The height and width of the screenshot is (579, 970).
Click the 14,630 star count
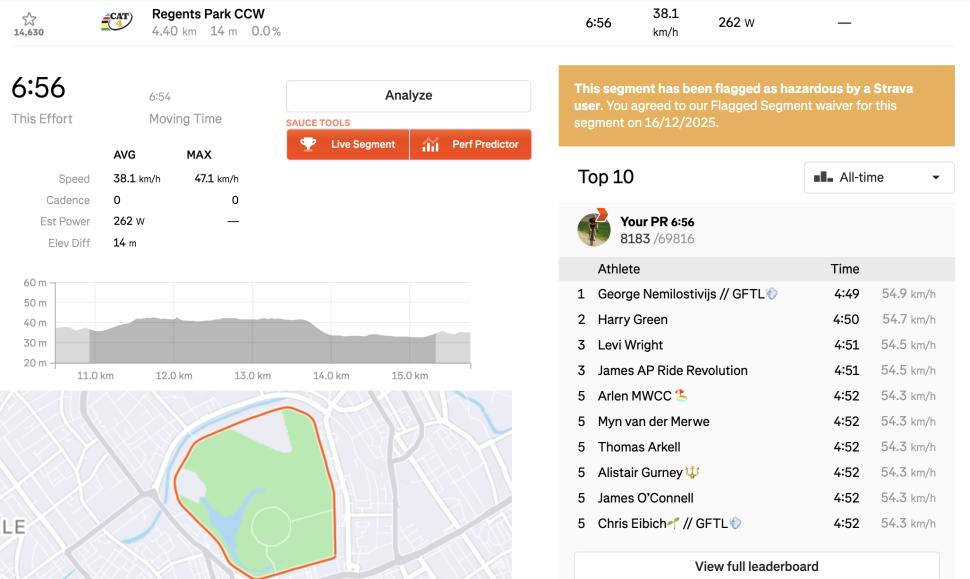click(x=28, y=32)
